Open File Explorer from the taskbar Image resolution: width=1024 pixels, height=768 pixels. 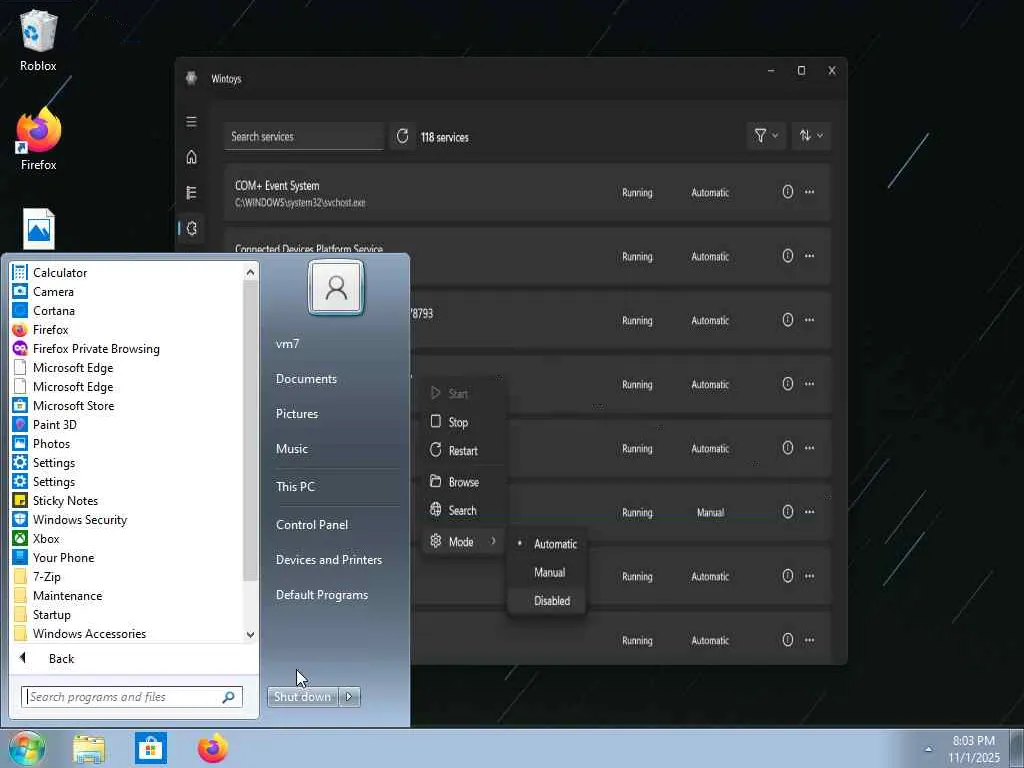(89, 748)
